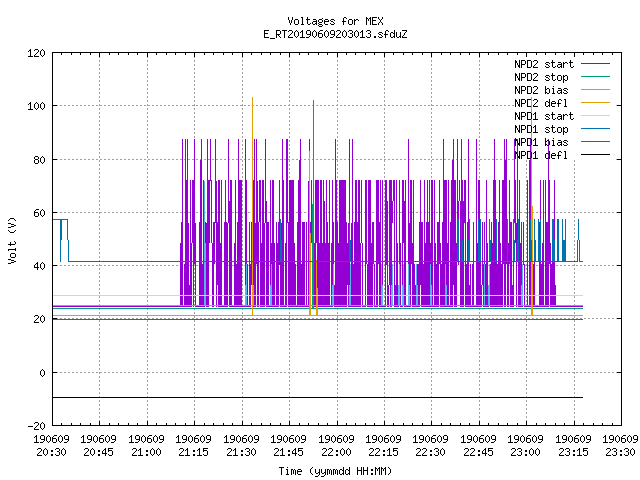Image resolution: width=640 pixels, height=480 pixels.
Task: Click the x-axis time label 21:30
Action: pos(241,452)
